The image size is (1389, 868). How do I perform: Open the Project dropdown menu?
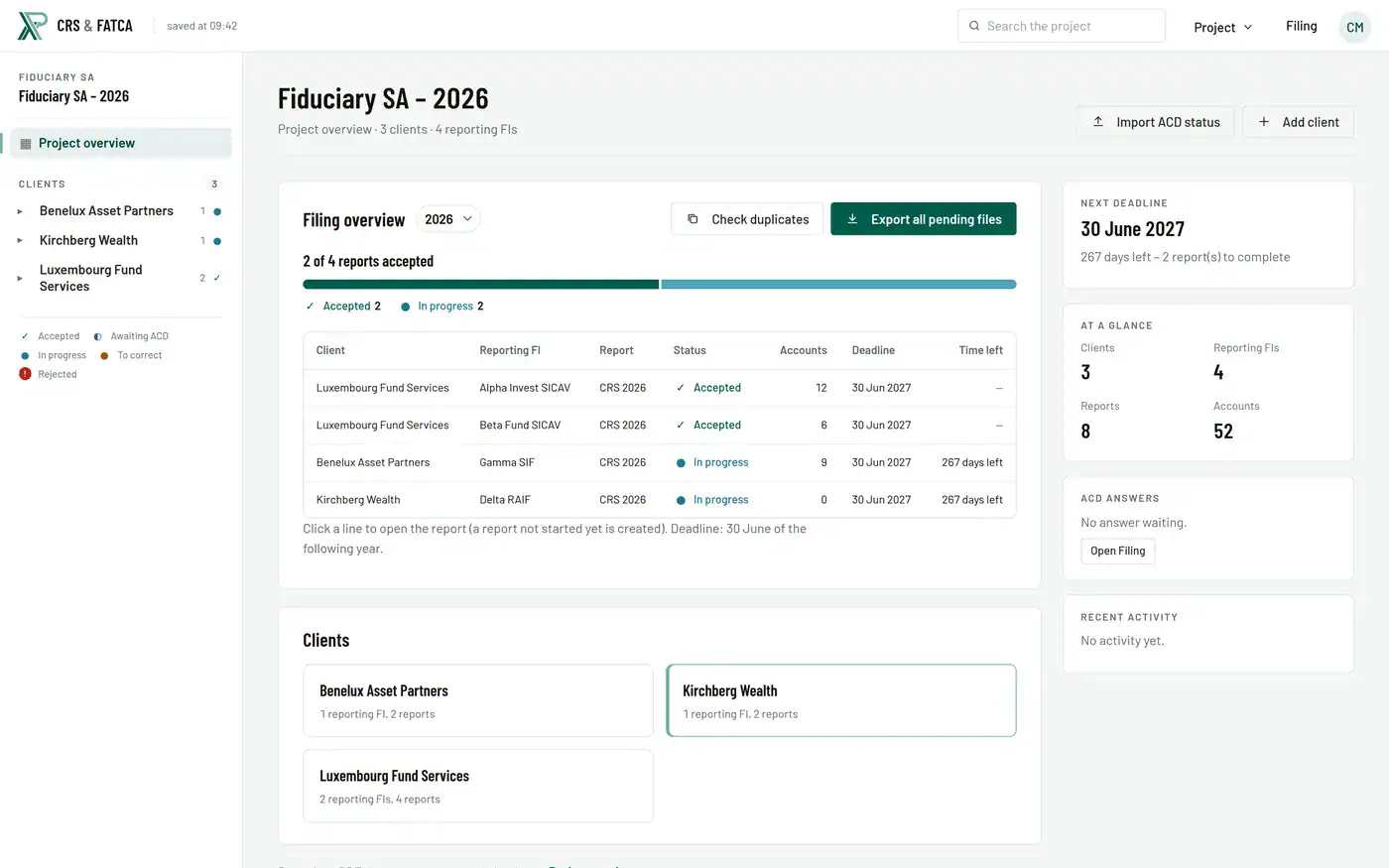click(1222, 27)
